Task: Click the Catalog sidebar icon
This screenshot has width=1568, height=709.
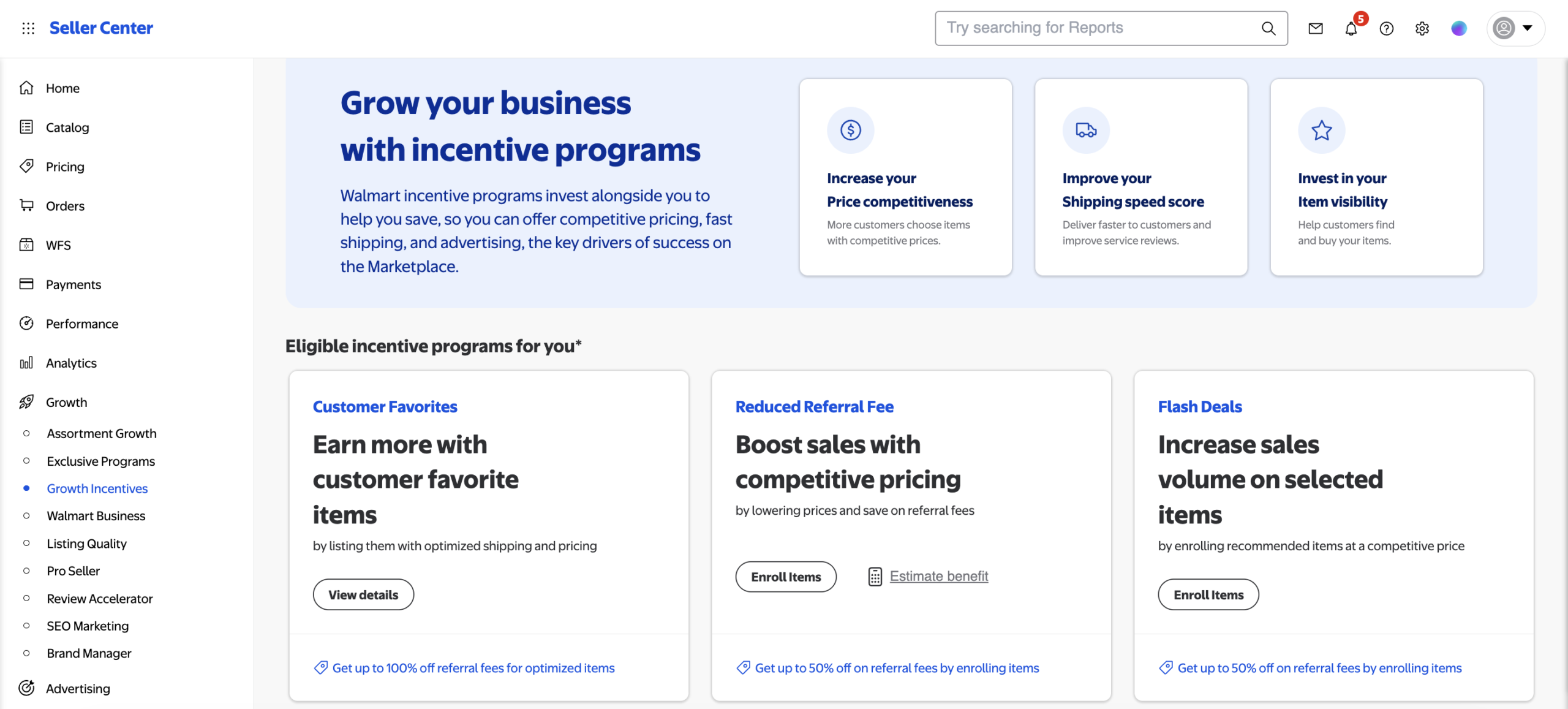Action: point(26,127)
